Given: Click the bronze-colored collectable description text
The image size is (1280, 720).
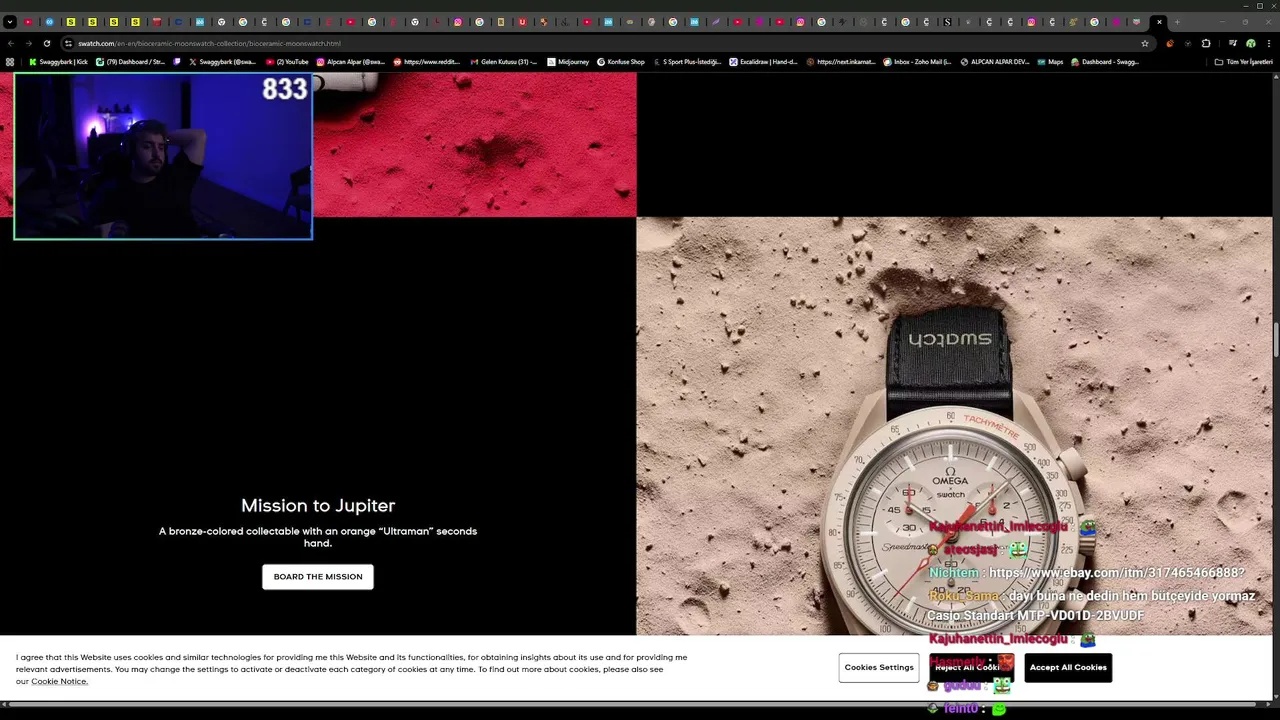Looking at the screenshot, I should click(318, 537).
